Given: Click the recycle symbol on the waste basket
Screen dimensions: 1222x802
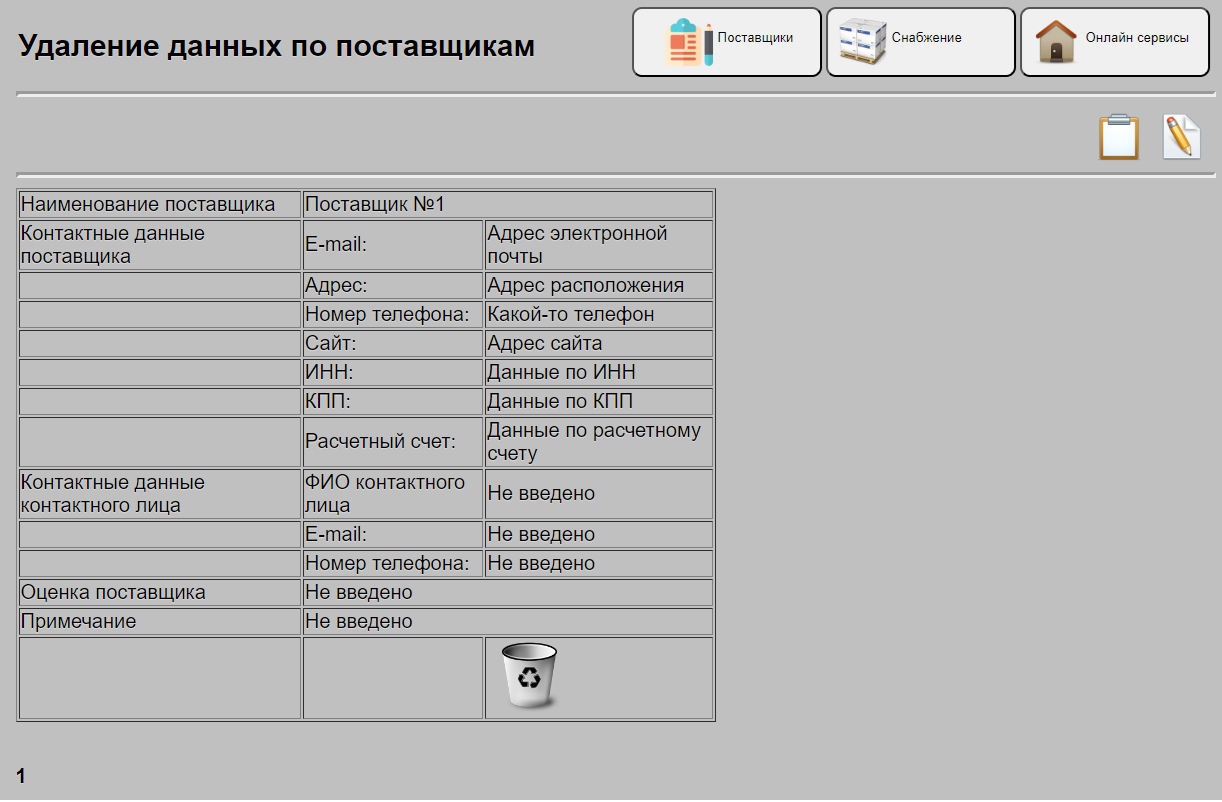Looking at the screenshot, I should click(529, 676).
